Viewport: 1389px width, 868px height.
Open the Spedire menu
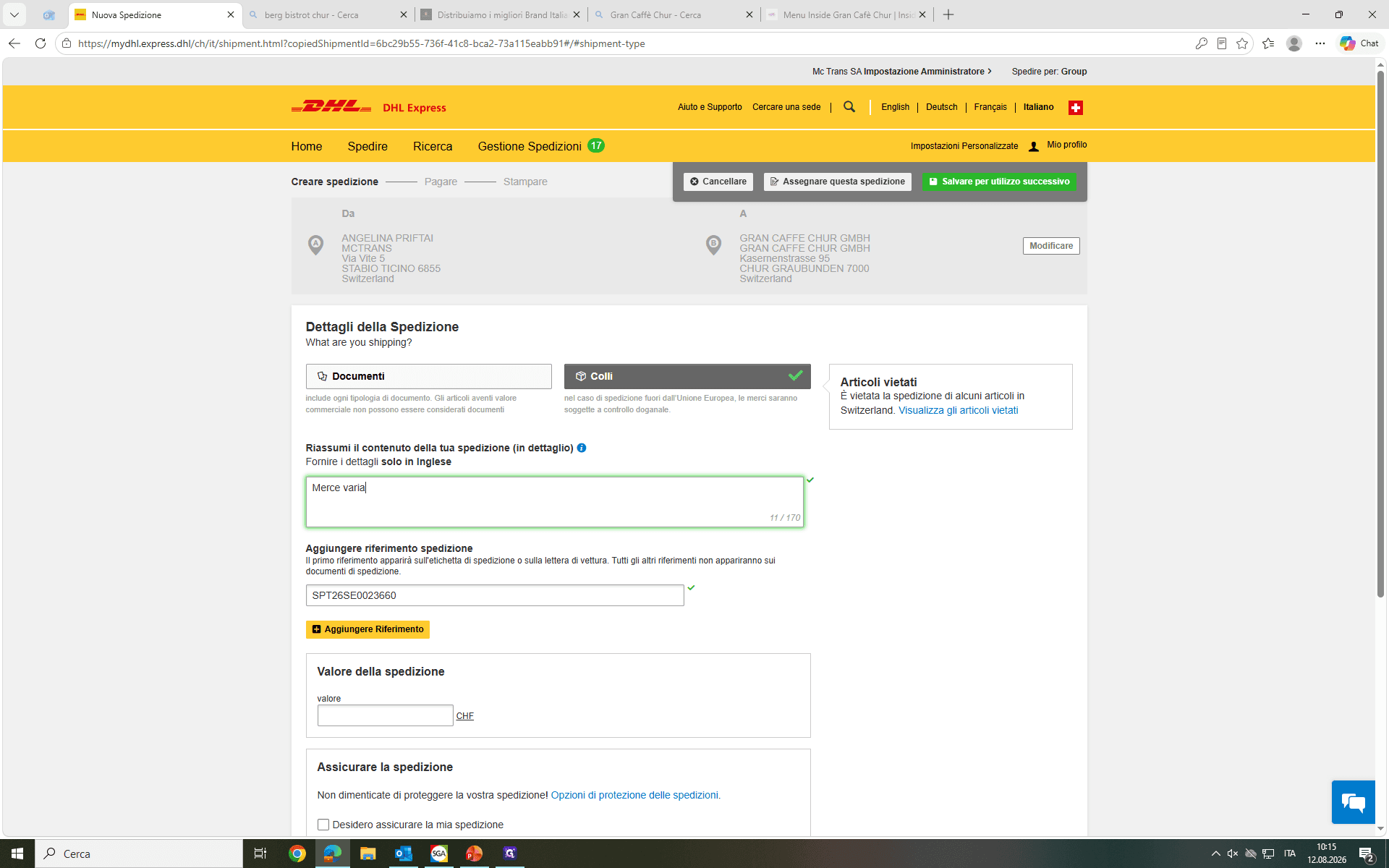pyautogui.click(x=368, y=146)
